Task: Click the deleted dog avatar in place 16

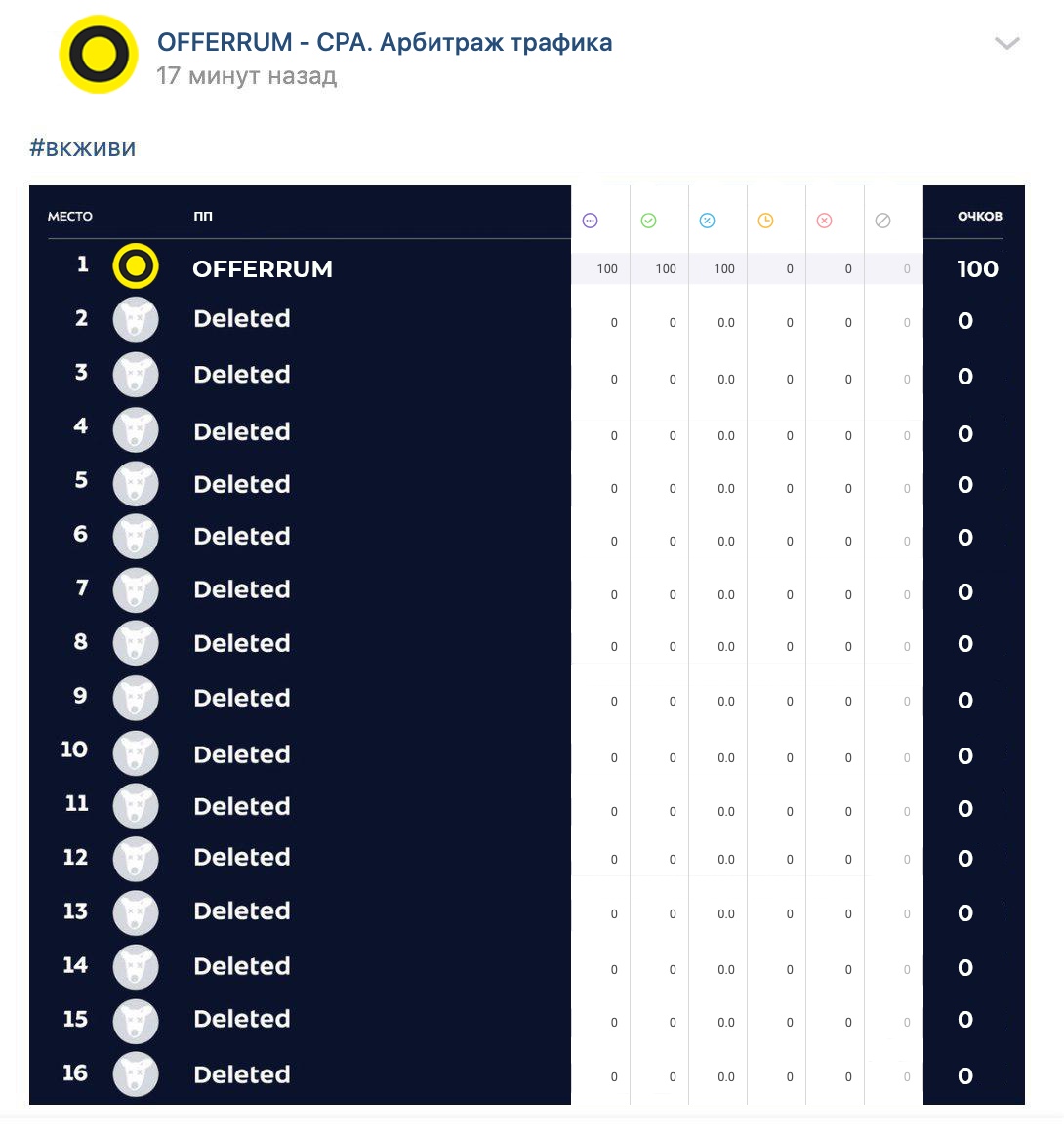Action: 135,1075
